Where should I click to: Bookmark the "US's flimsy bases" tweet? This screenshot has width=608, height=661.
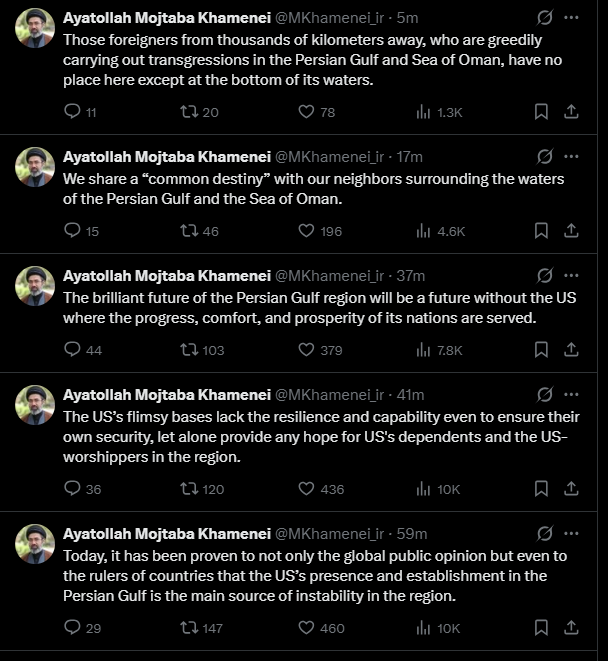point(541,489)
